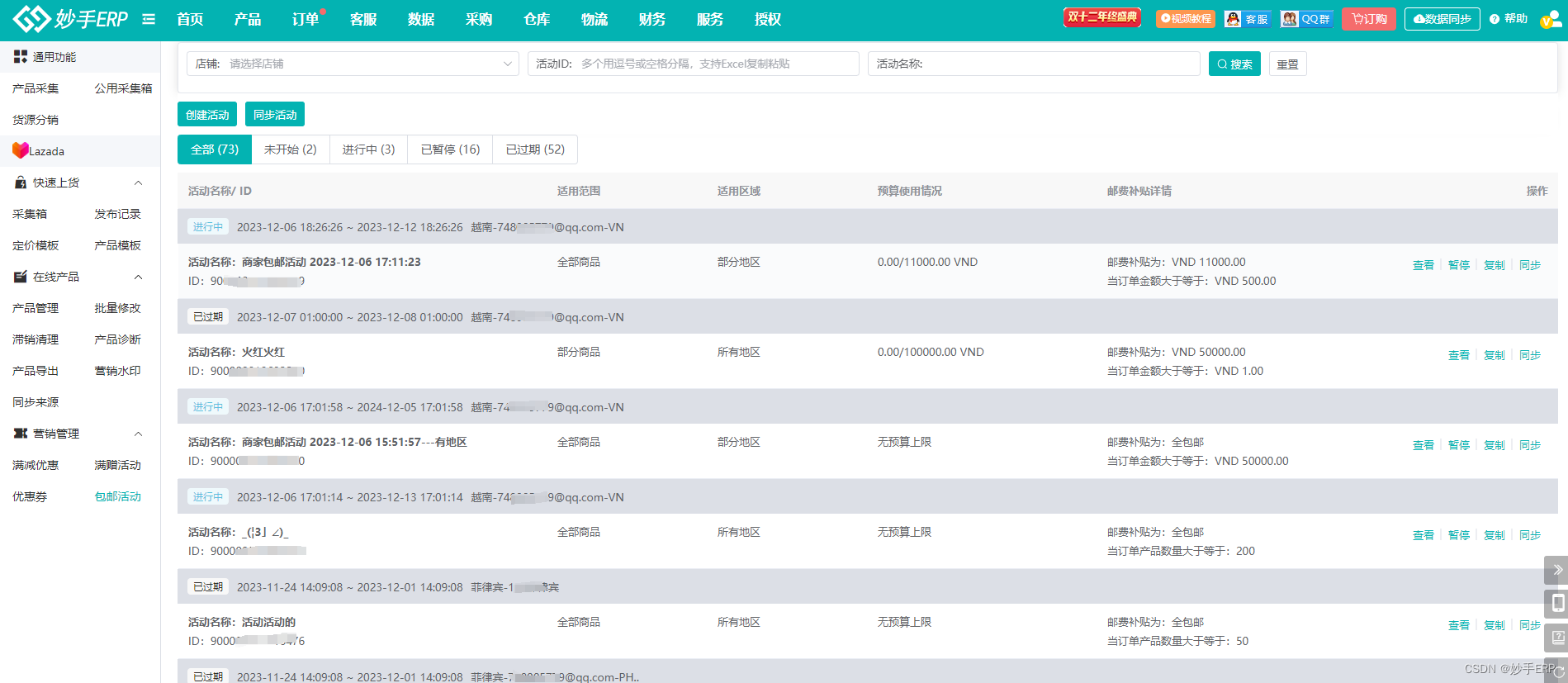1568x683 pixels.
Task: Open the 采购 top menu
Action: [479, 19]
